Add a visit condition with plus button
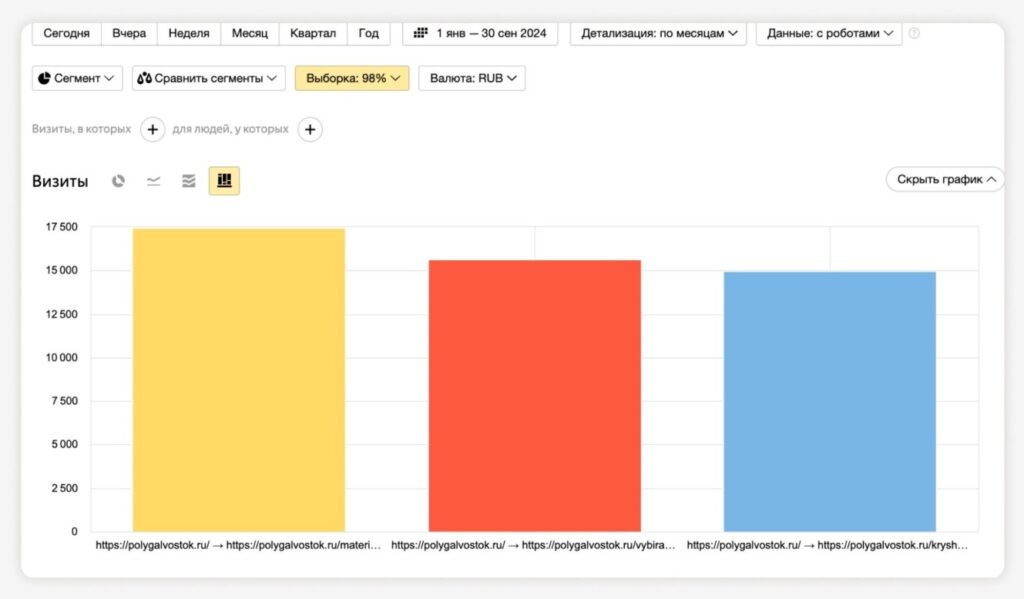Screen dimensions: 1024x599 coord(152,129)
